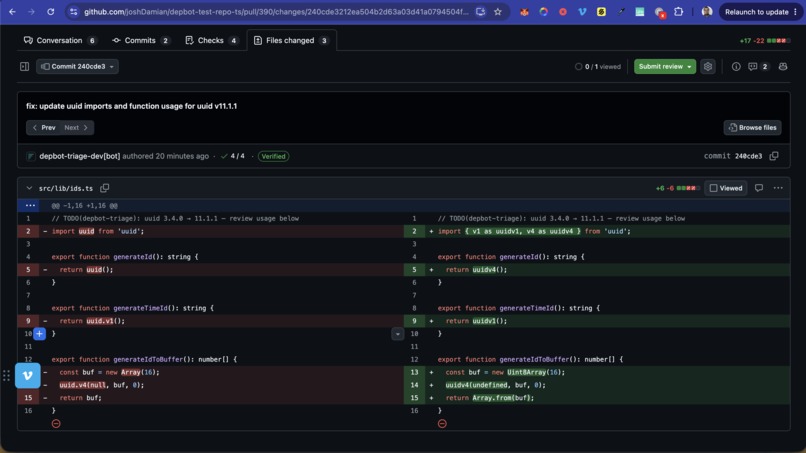
Task: Open the eyedropper color picker extension
Action: 621,12
